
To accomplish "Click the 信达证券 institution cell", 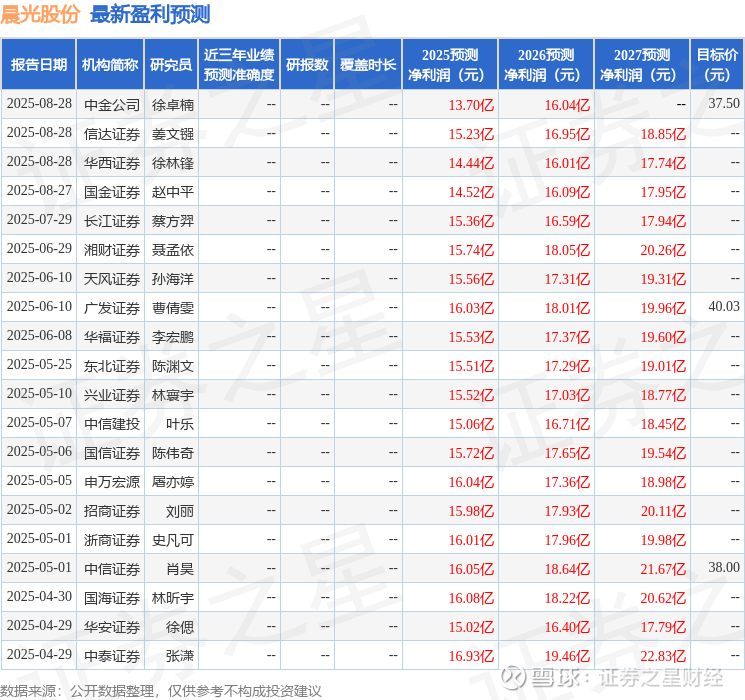I will coord(112,134).
